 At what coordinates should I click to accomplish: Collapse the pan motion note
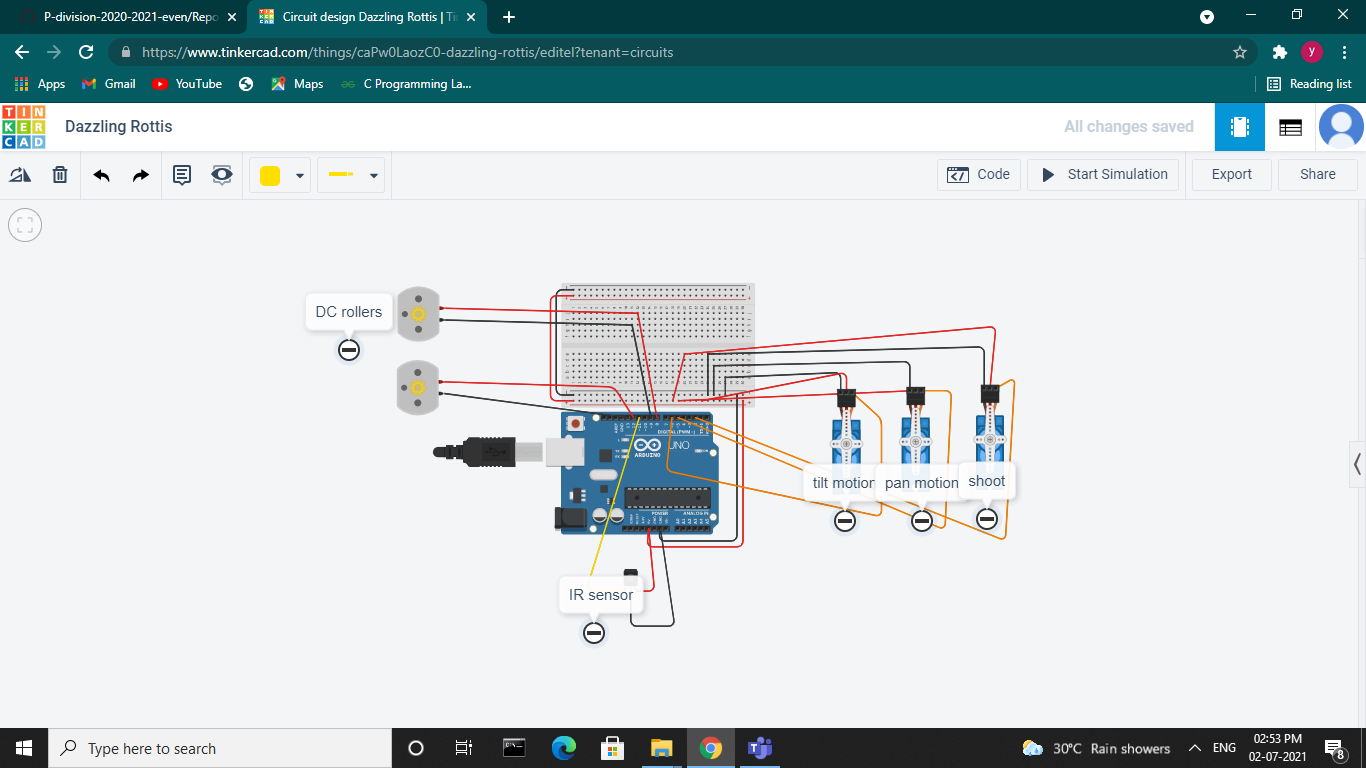922,520
